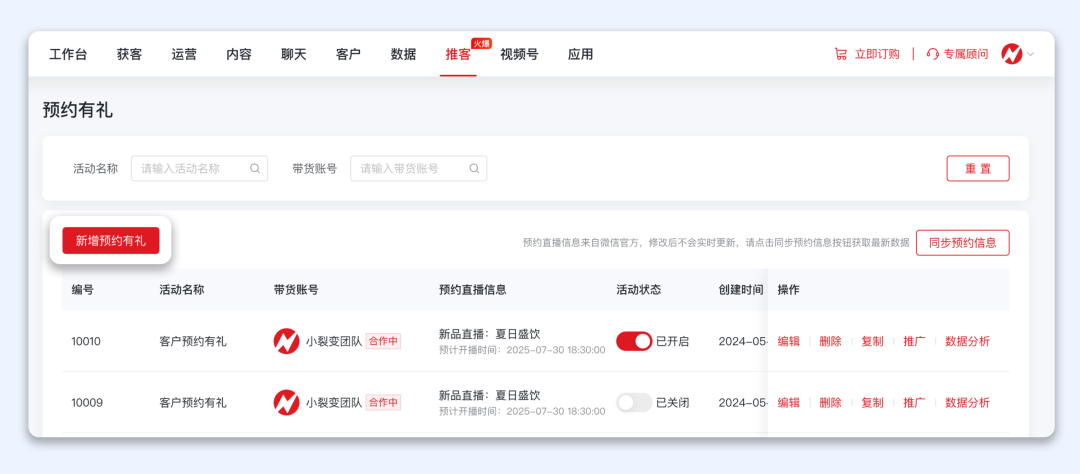Viewport: 1080px width, 474px height.
Task: Click the red account avatar logo
Action: pos(1011,54)
